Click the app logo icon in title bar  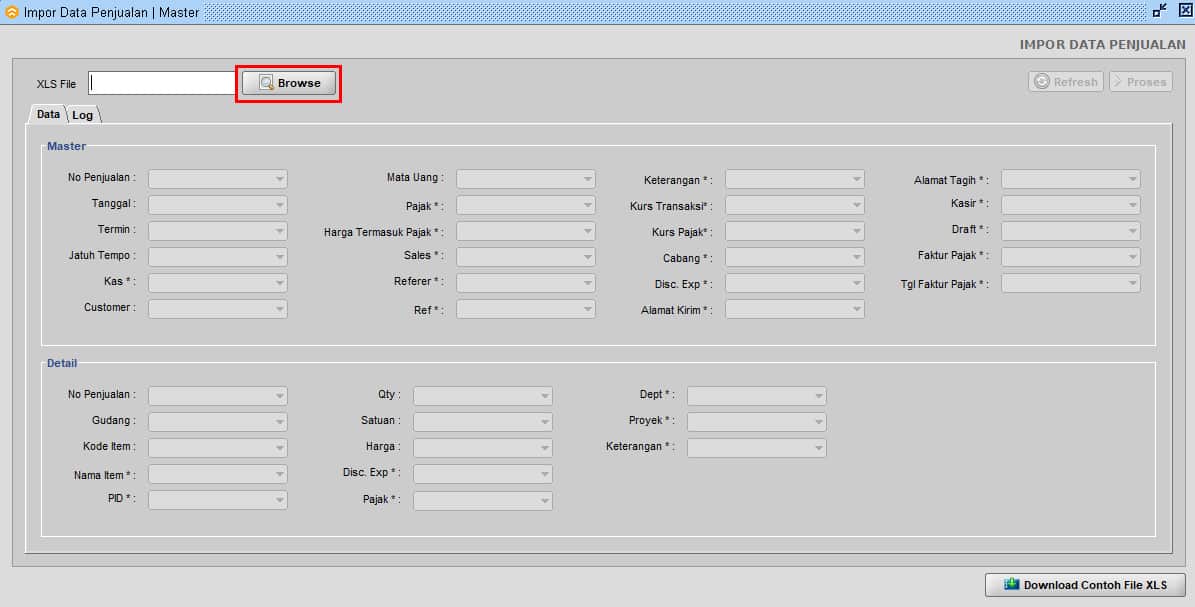point(11,12)
